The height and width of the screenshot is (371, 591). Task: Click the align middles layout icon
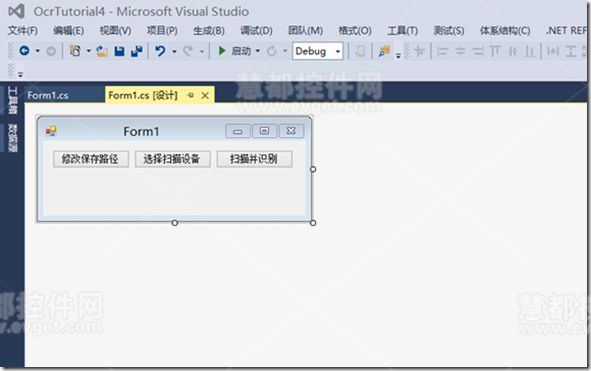click(513, 51)
